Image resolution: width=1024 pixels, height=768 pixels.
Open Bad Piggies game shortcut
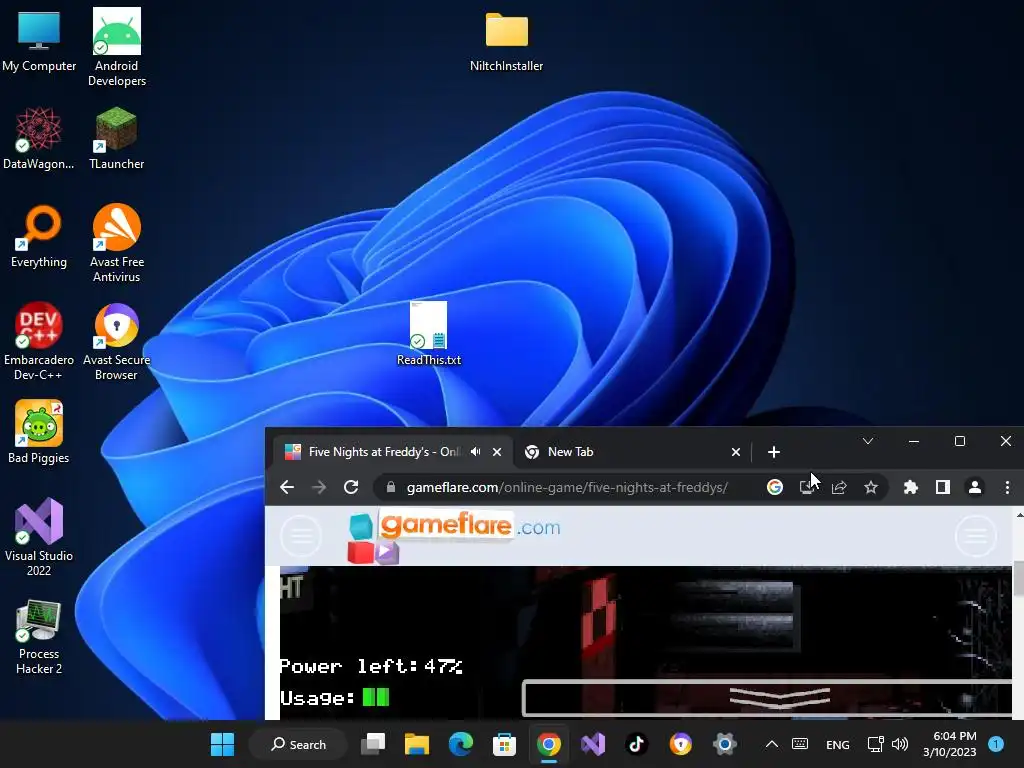point(39,432)
